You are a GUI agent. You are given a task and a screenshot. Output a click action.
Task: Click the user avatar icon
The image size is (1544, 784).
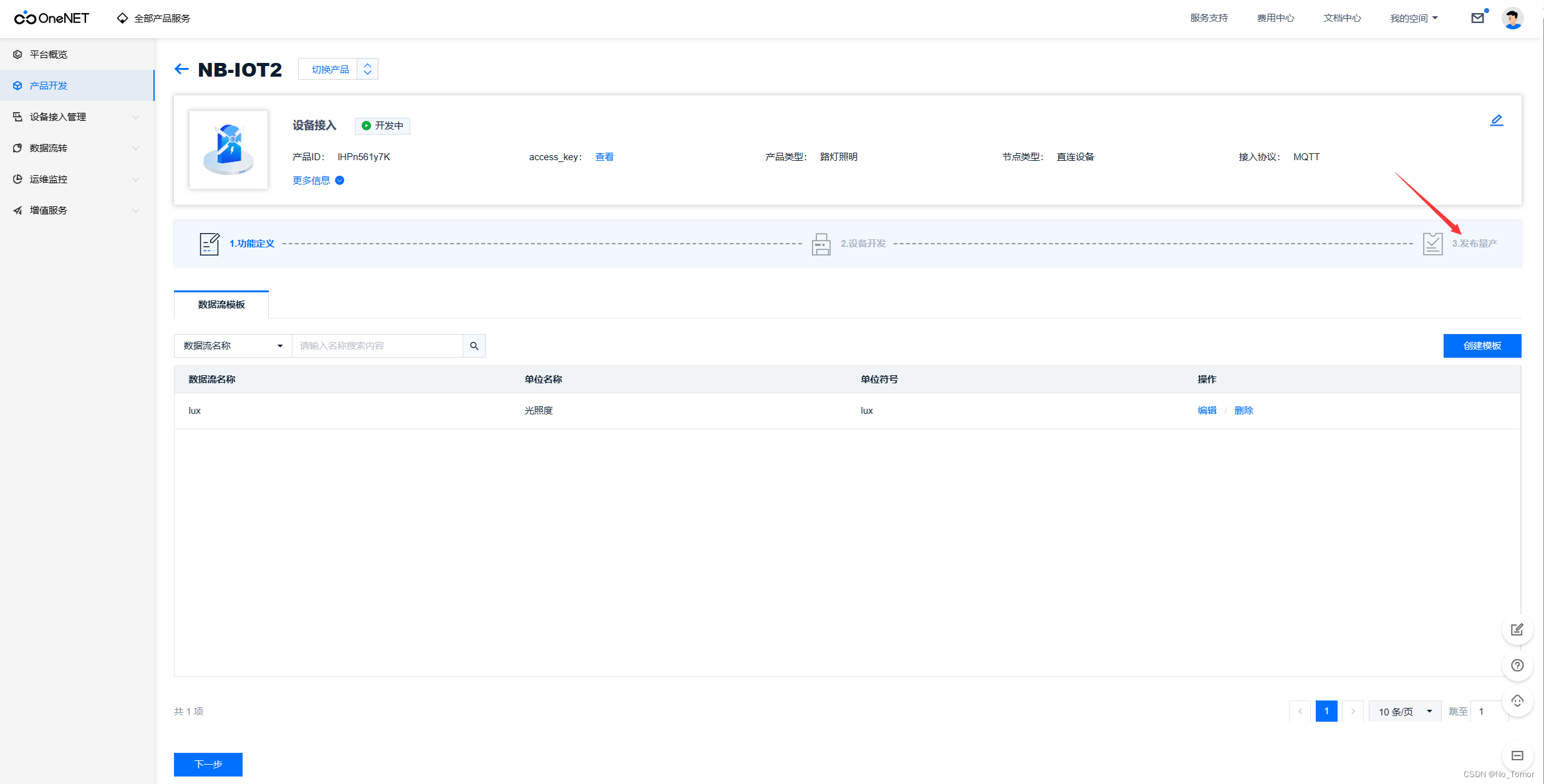(1512, 18)
